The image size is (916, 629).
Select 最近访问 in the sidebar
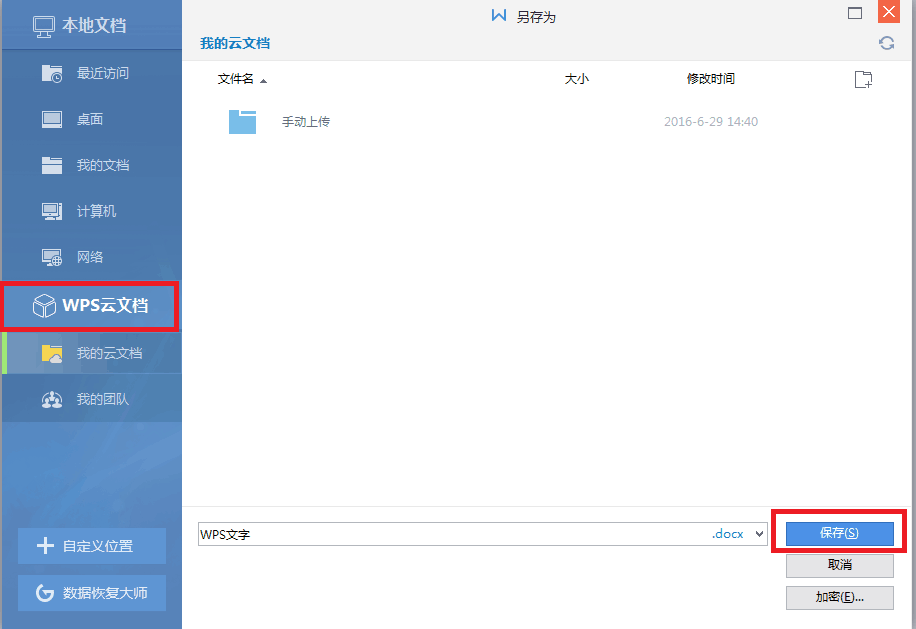(x=92, y=73)
